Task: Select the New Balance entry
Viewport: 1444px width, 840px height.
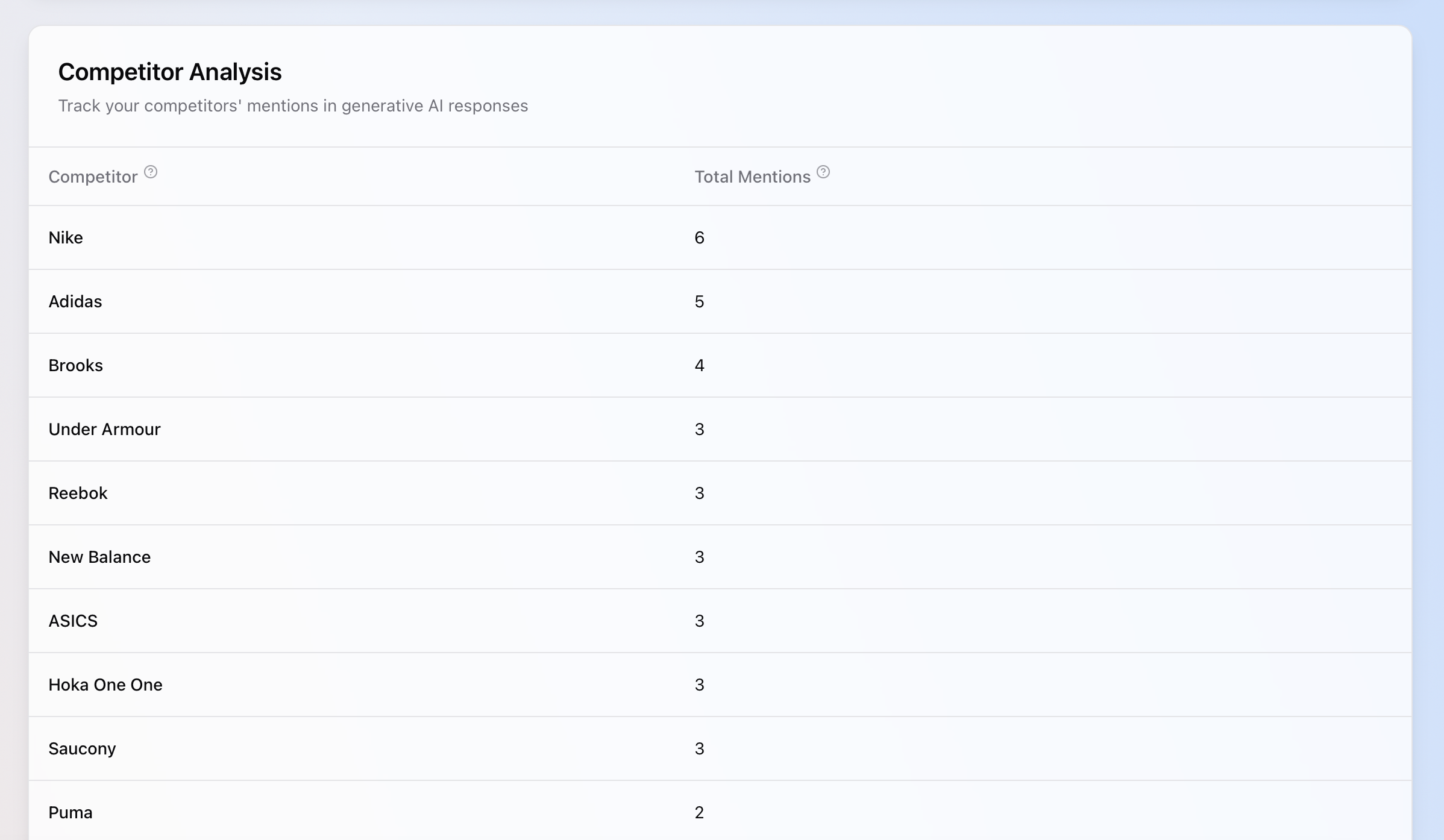Action: pos(99,557)
